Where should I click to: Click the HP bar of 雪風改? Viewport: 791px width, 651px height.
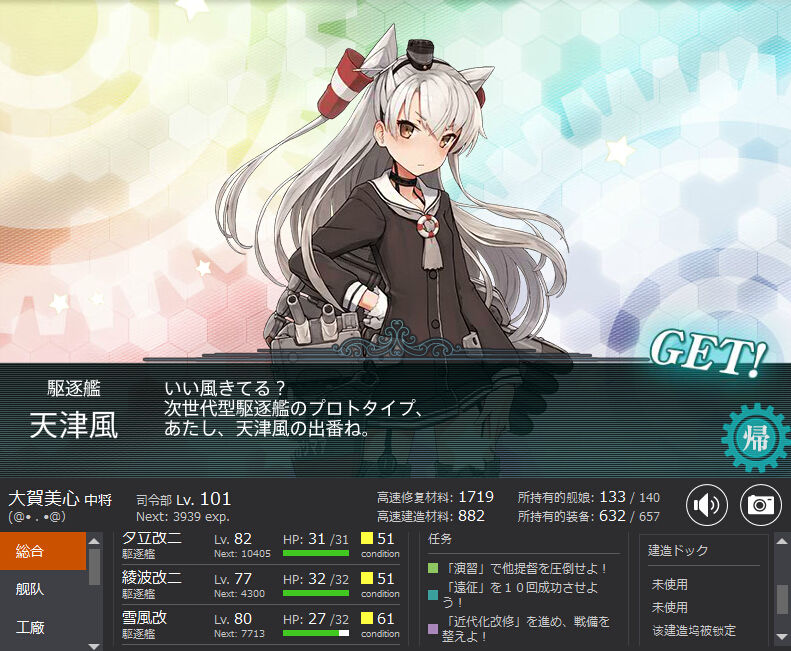[316, 633]
